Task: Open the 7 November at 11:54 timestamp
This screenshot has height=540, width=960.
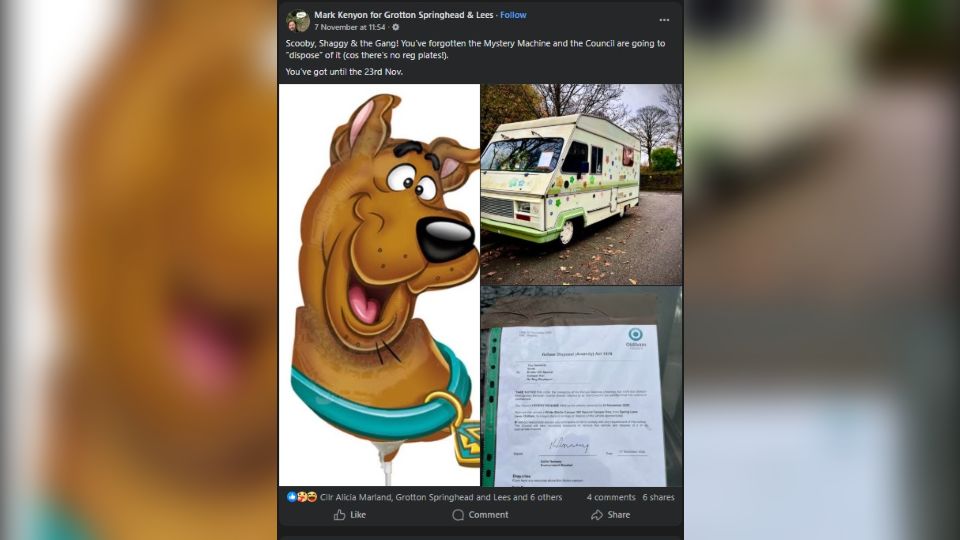Action: point(350,27)
